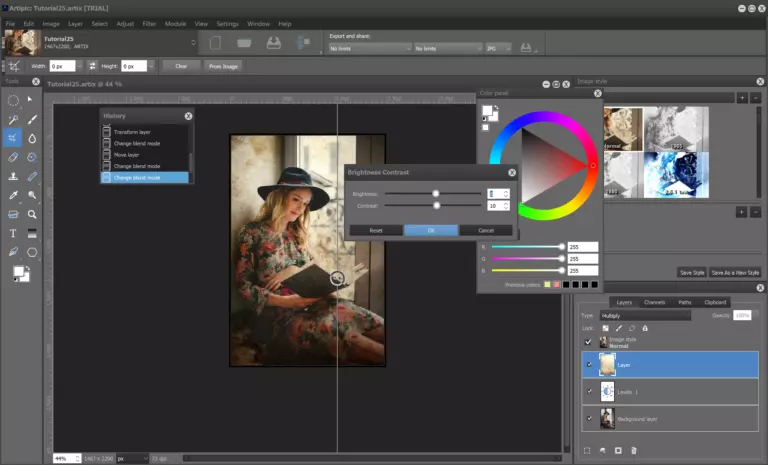
Task: Open the Filter menu
Action: coord(149,23)
